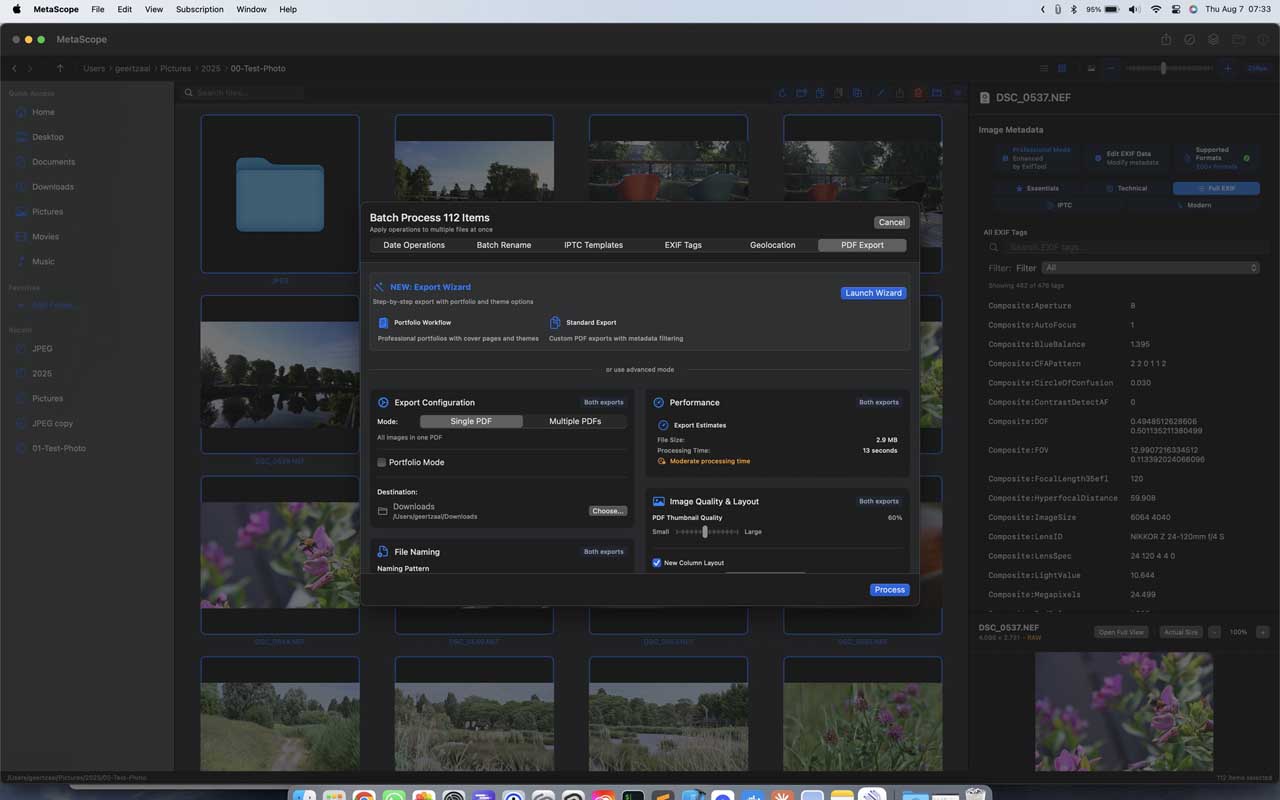
Task: Adjust the PDF Thumbnail Quality slider
Action: point(705,532)
